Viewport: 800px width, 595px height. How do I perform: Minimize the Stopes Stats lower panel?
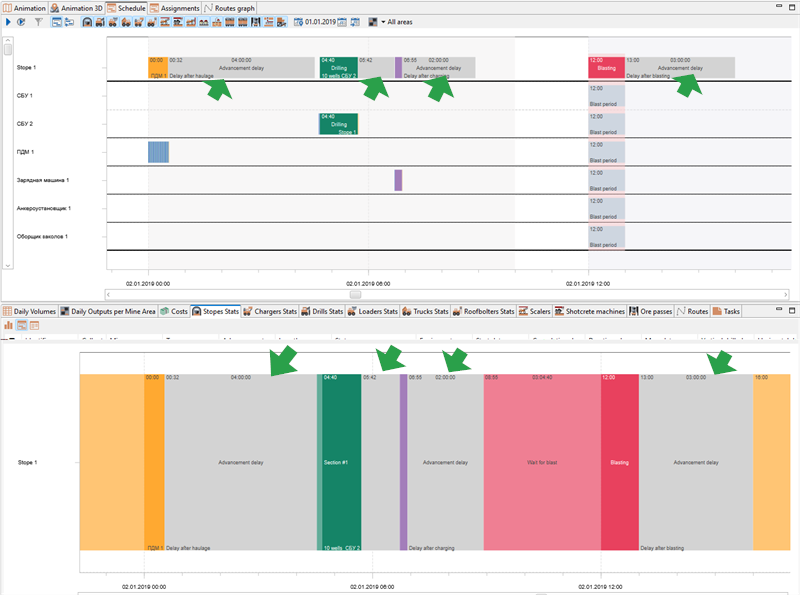pos(779,309)
